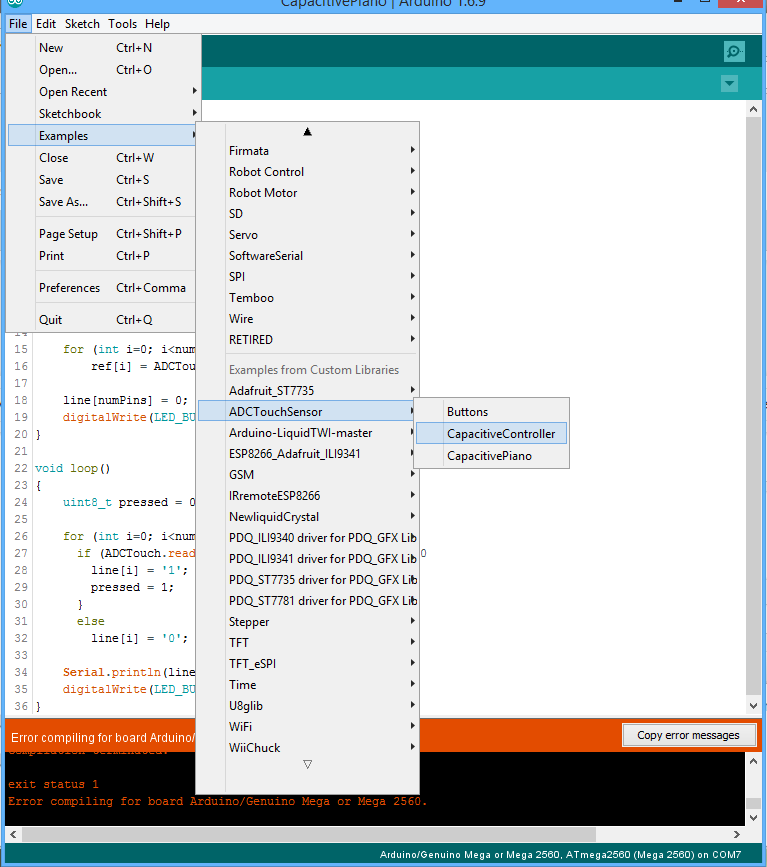Expand SoftwareSerial examples
The height and width of the screenshot is (867, 767).
[x=308, y=255]
